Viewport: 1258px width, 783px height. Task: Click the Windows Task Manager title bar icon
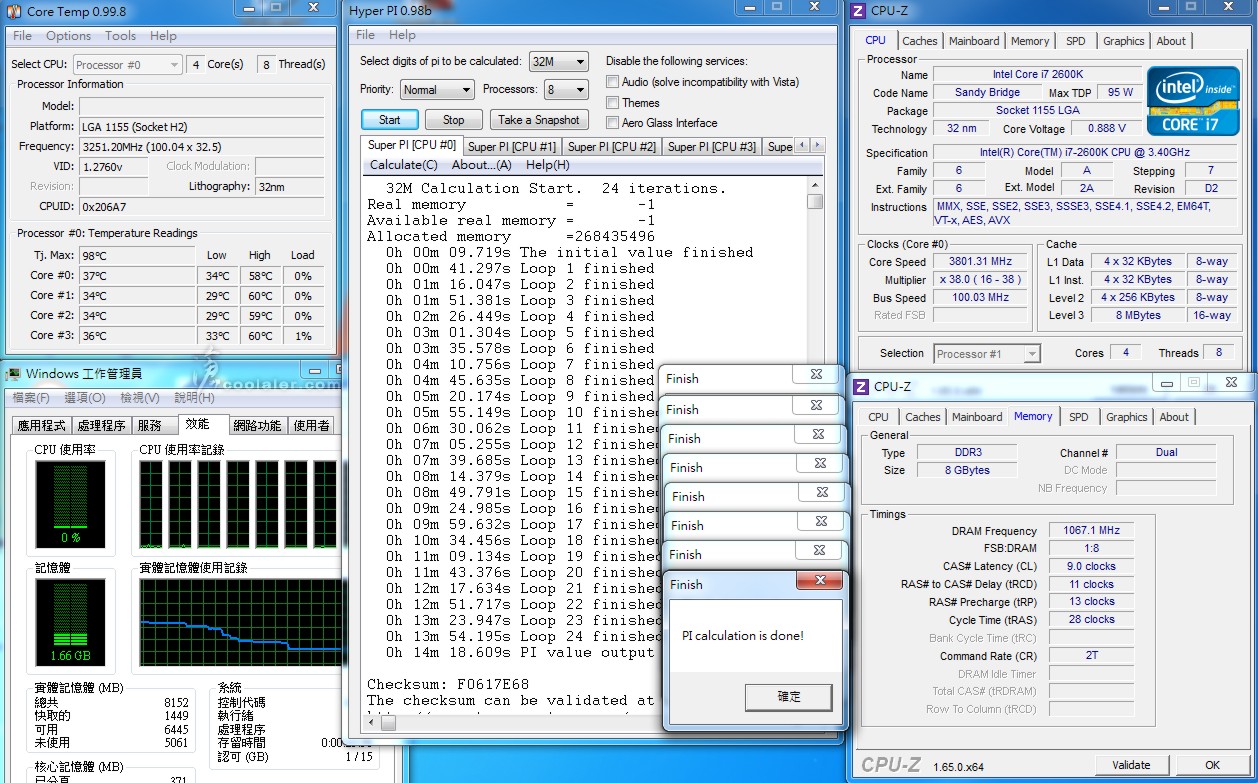click(x=13, y=374)
